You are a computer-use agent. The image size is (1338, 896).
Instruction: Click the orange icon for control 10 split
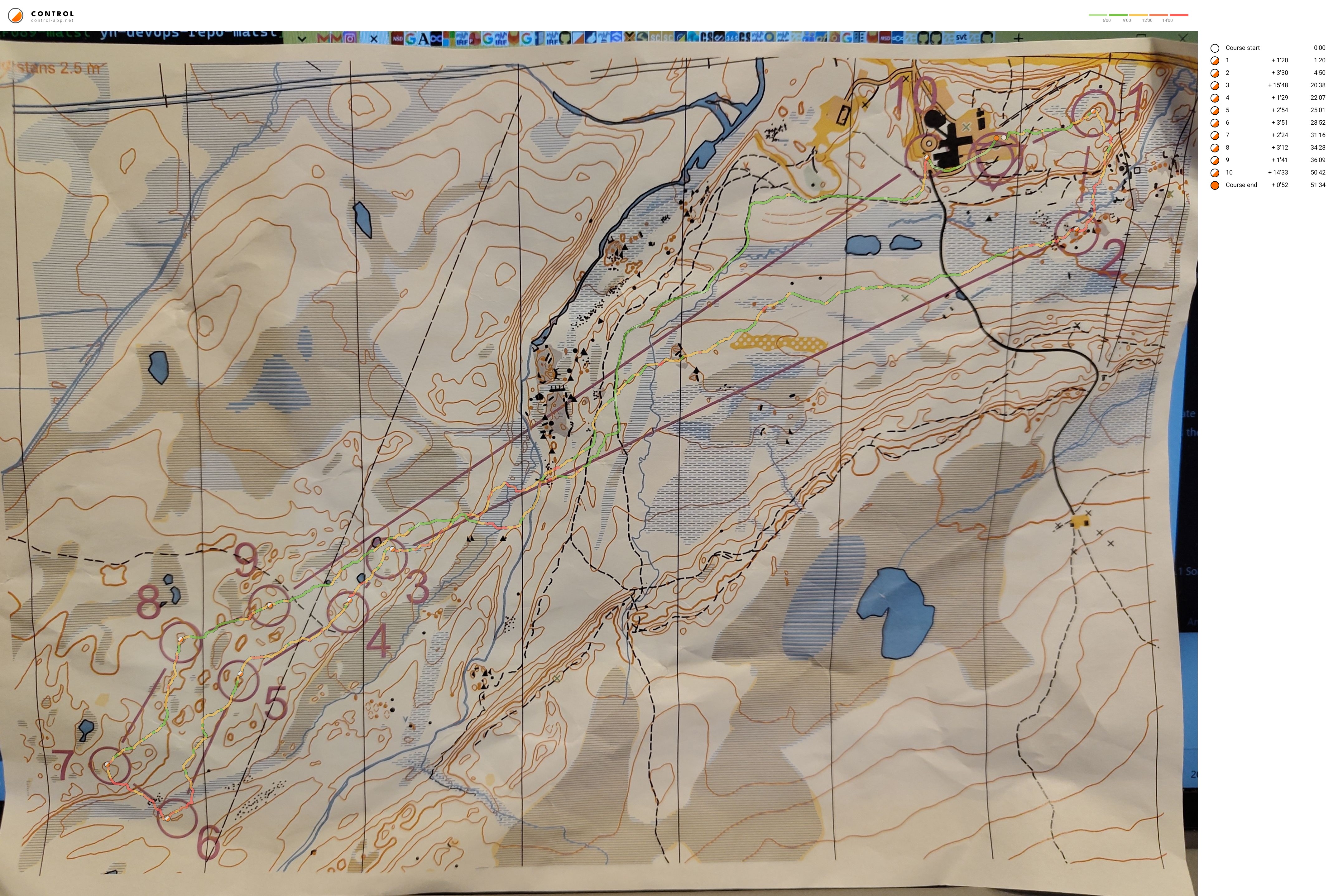coord(1215,173)
